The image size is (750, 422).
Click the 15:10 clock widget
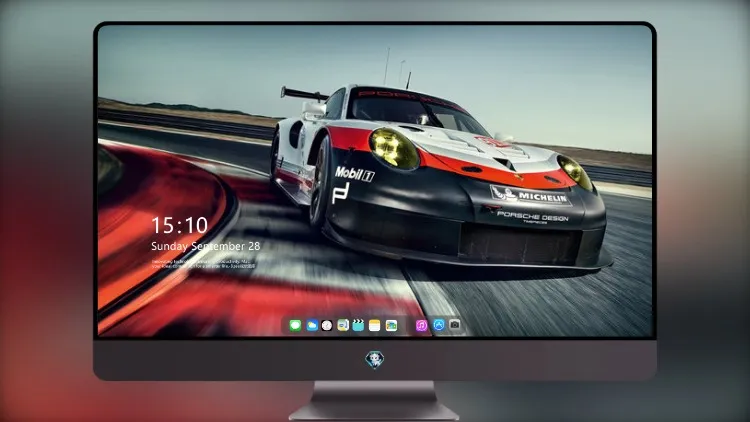point(180,225)
